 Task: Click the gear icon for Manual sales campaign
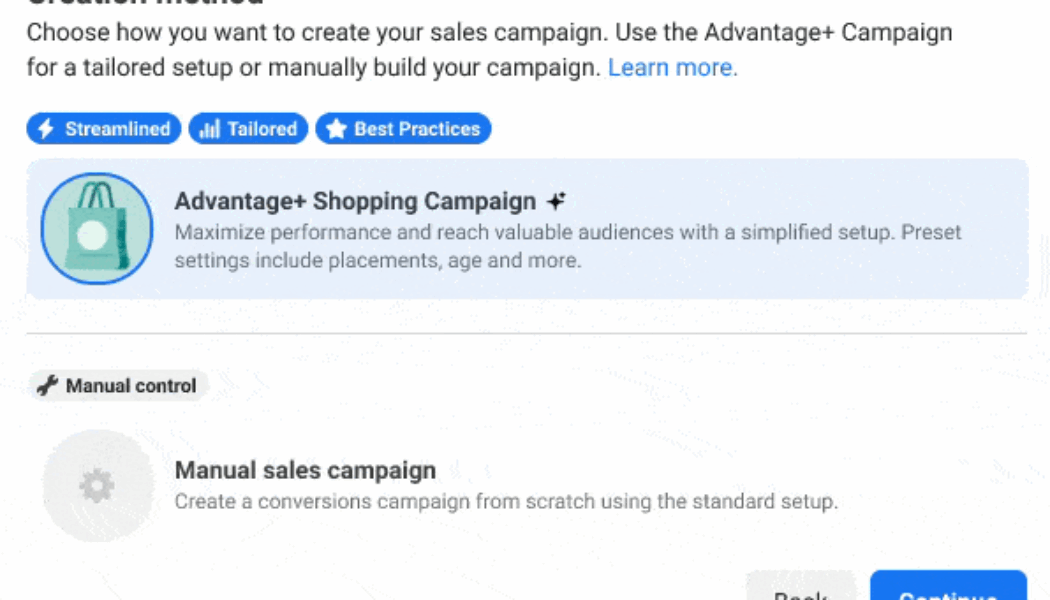(96, 484)
